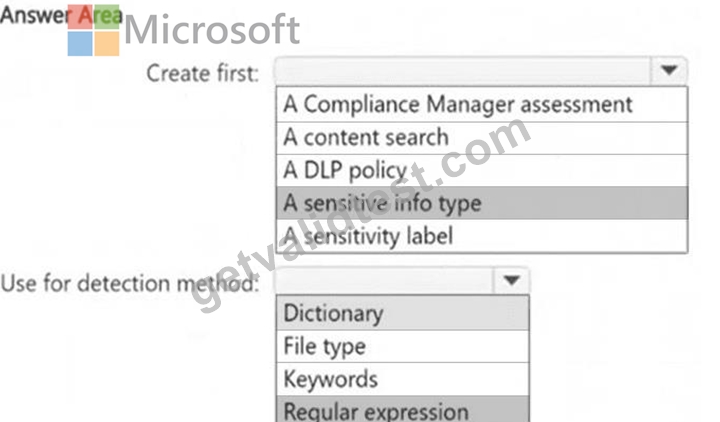This screenshot has height=422, width=720.
Task: Open the Create first dropdown arrow
Action: [669, 71]
